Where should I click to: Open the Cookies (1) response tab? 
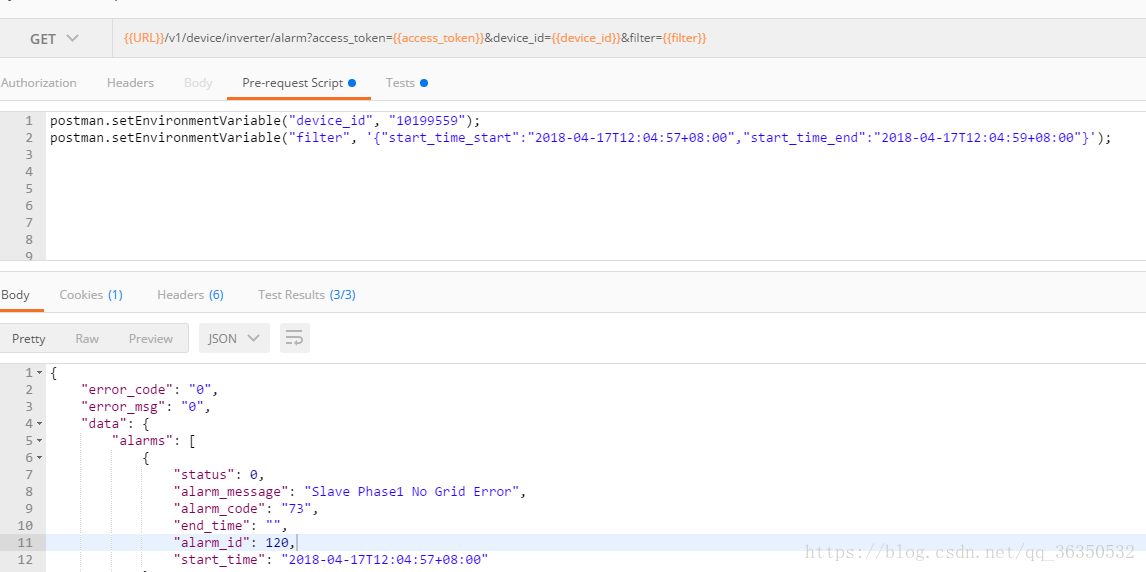coord(91,294)
